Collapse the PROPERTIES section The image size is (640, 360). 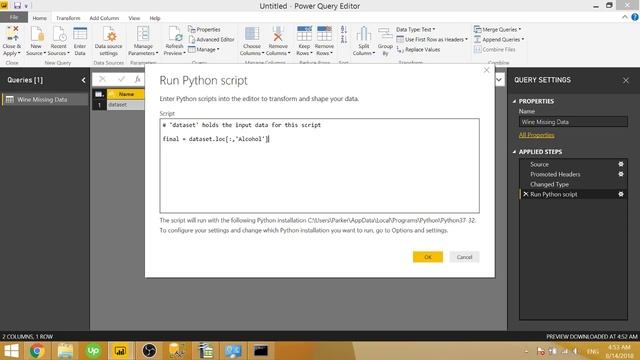(x=514, y=101)
